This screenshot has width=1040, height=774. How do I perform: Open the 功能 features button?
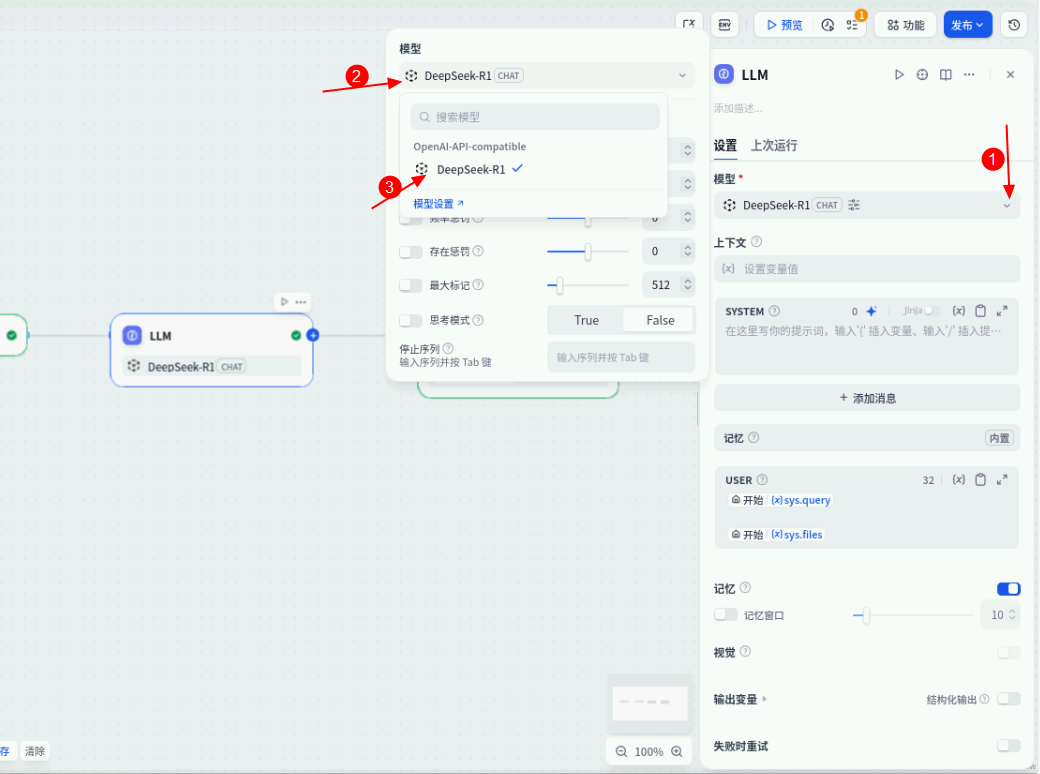click(x=905, y=25)
